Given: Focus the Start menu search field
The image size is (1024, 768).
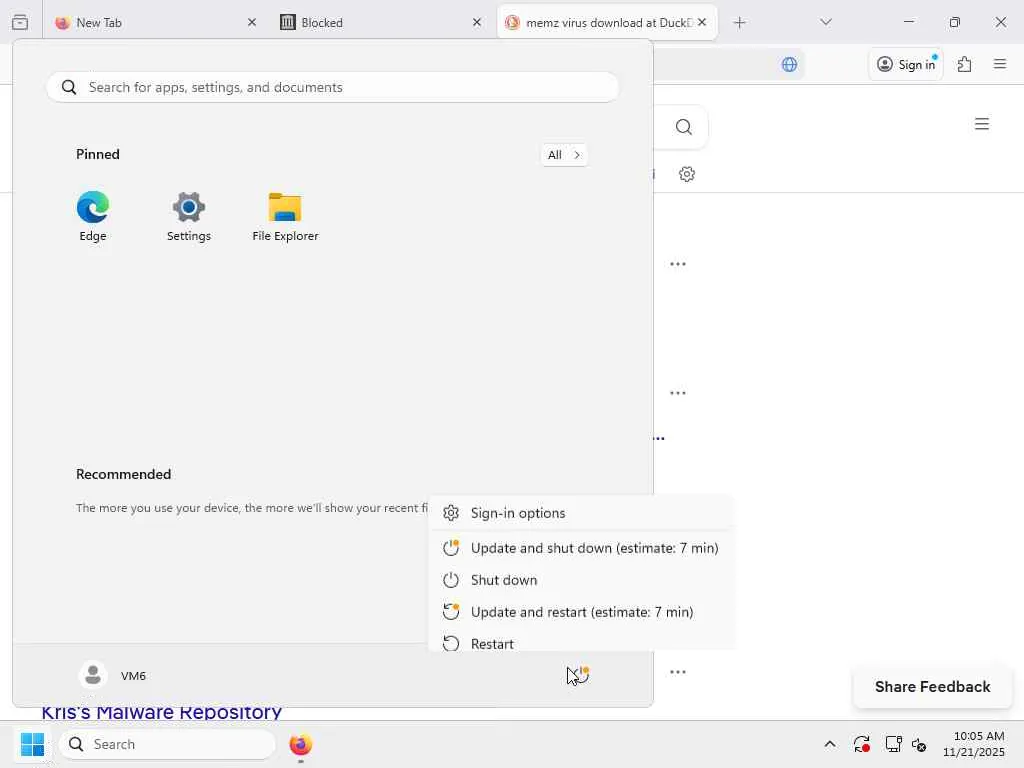Looking at the screenshot, I should click(x=333, y=87).
